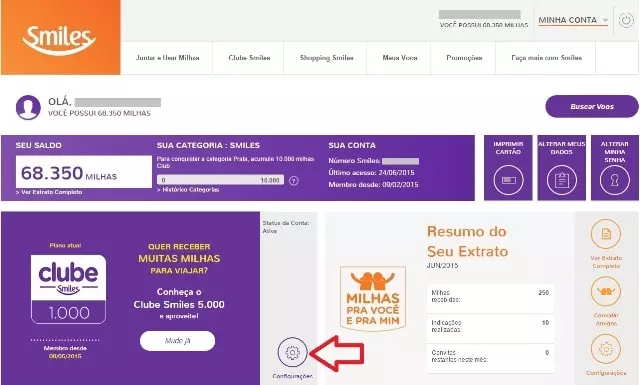Viewport: 640px width, 385px height.
Task: Click the Milhas Pra Você e Pra Mim banner
Action: (373, 298)
